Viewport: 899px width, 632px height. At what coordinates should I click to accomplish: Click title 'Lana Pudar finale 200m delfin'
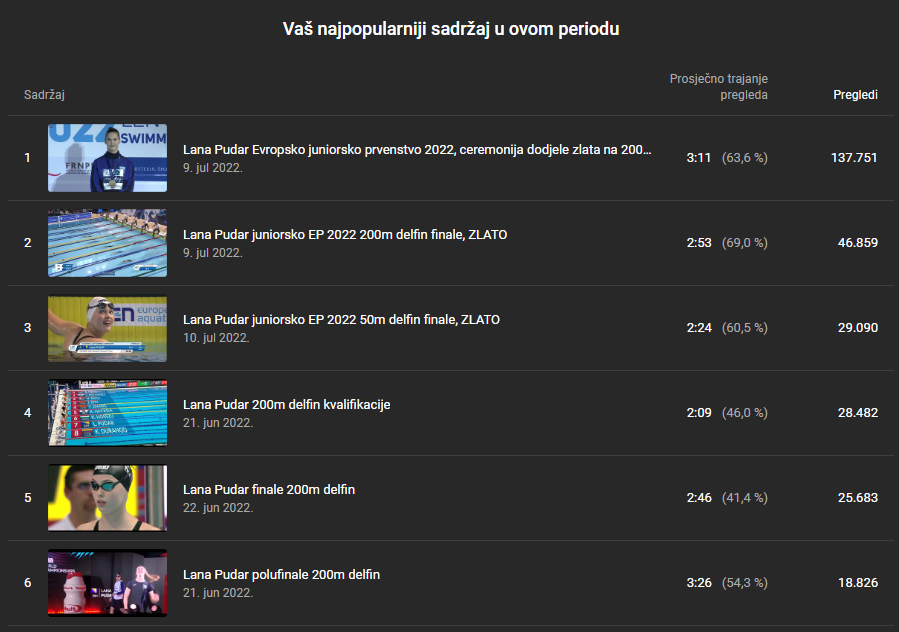coord(269,490)
